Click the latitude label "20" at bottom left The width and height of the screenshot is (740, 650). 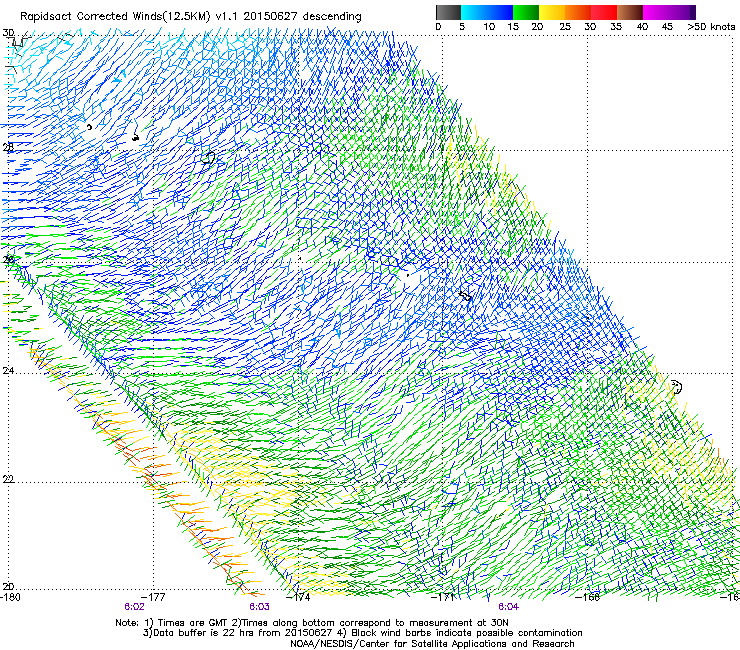point(8,587)
